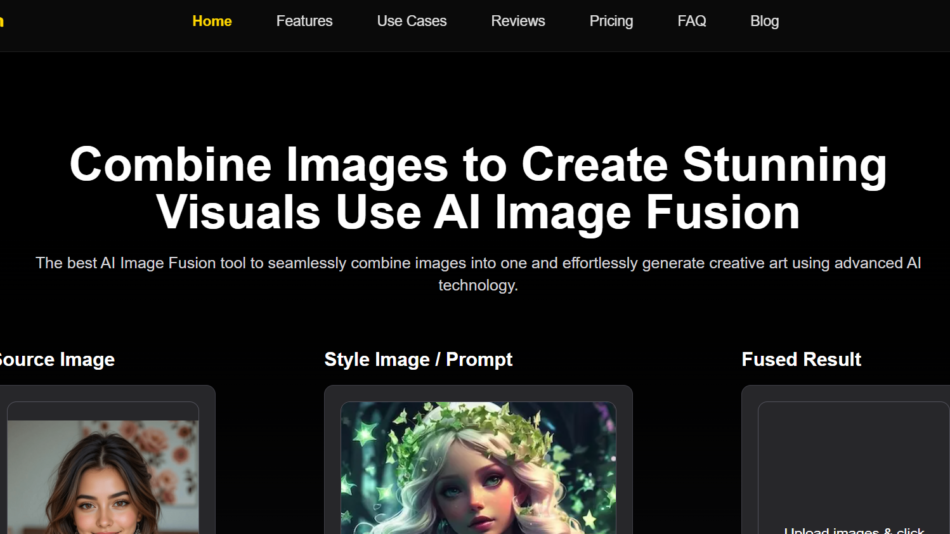Open the Features nav link
The width and height of the screenshot is (950, 534).
pyautogui.click(x=304, y=21)
